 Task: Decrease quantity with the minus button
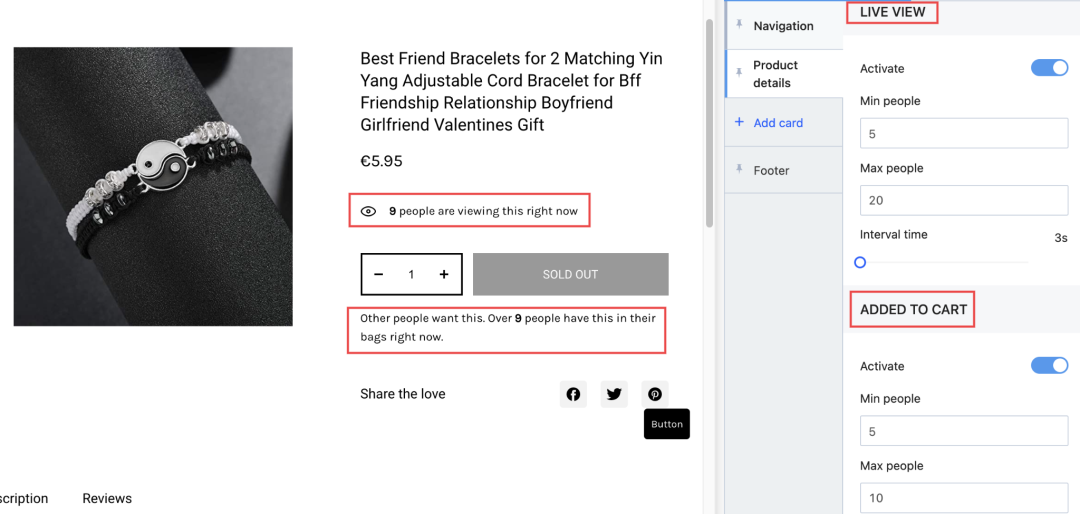point(378,274)
